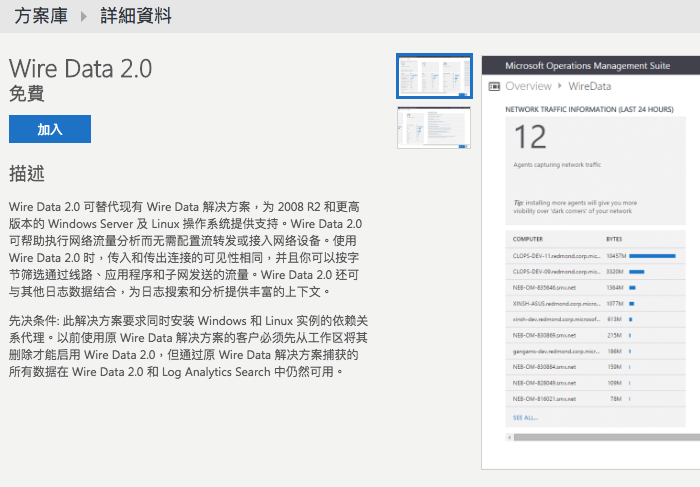Screen dimensions: 700x487
Task: Open the 方案庫 breadcrumb link
Action: tap(41, 16)
